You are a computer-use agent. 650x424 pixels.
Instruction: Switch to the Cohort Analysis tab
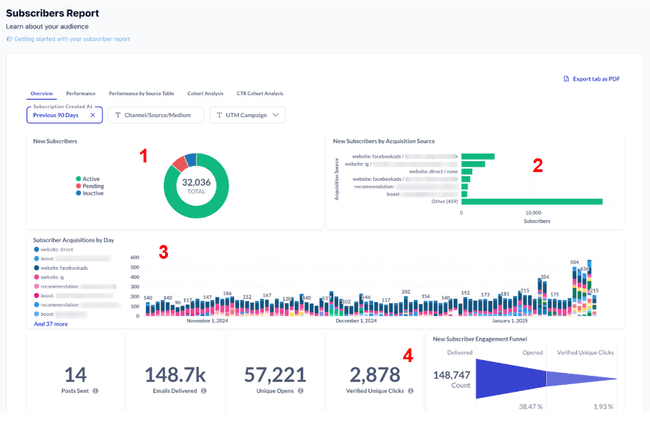click(x=205, y=93)
